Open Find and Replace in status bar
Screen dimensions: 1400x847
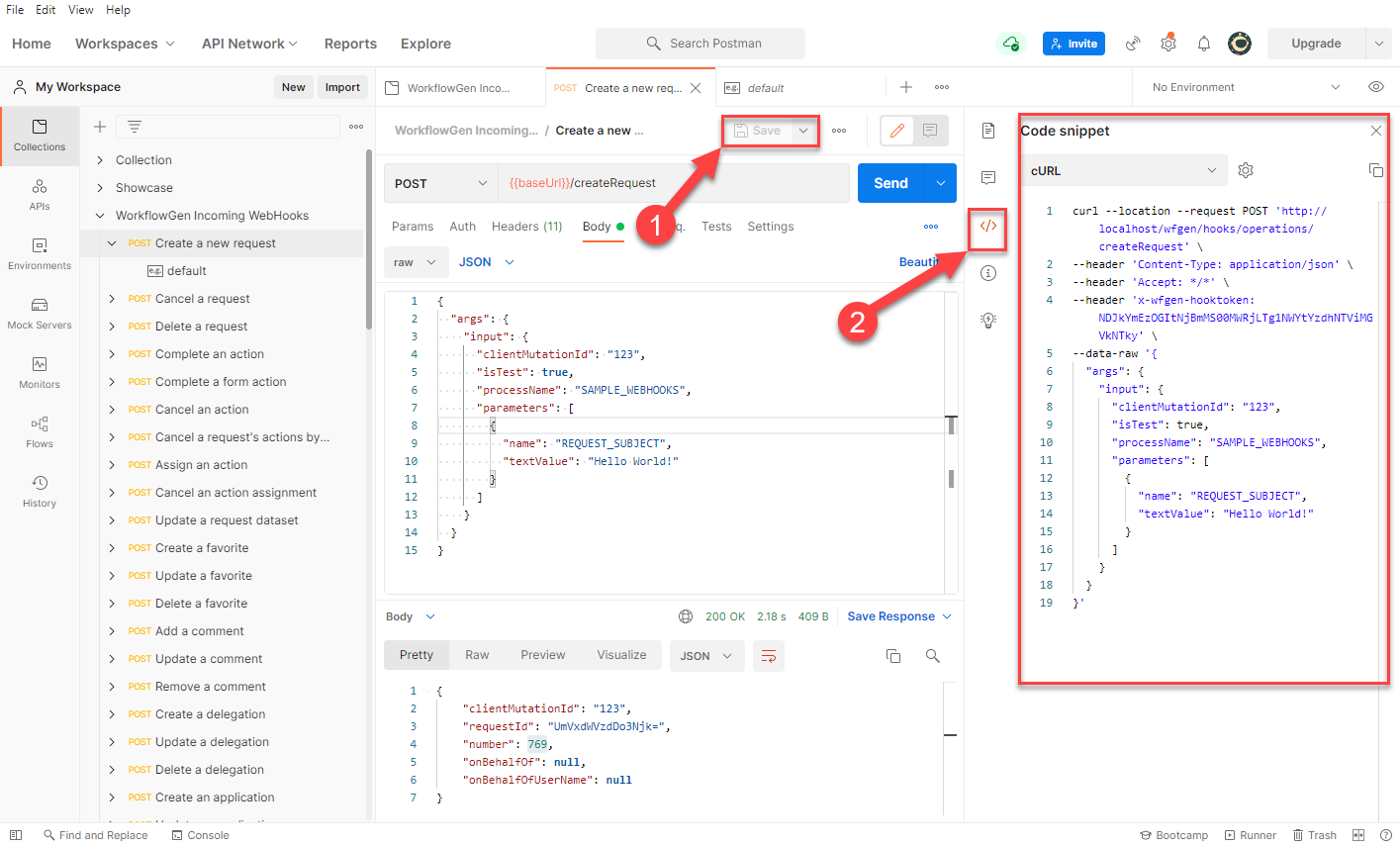coord(95,835)
